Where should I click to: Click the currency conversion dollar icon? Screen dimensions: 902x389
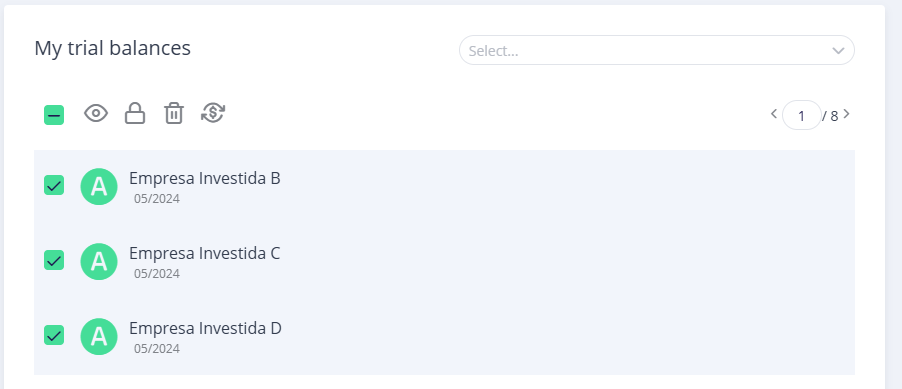point(213,113)
